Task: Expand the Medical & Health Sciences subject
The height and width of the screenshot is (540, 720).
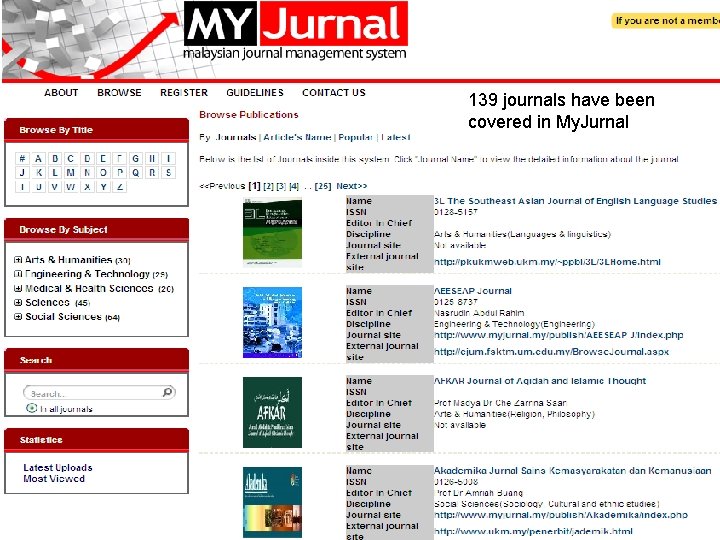Action: point(18,288)
